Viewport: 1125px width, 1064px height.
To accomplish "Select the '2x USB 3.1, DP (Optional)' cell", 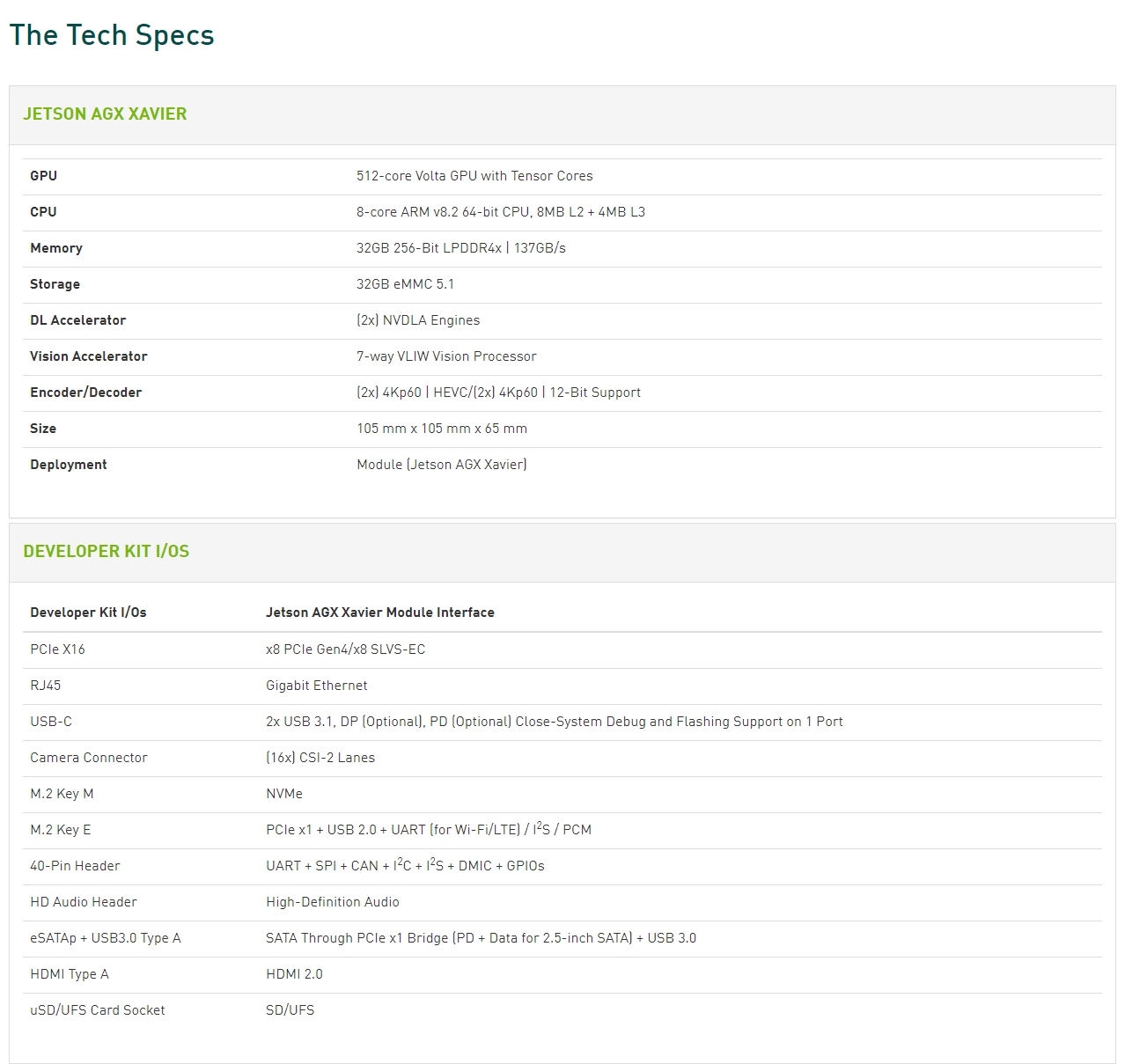I will [x=555, y=722].
